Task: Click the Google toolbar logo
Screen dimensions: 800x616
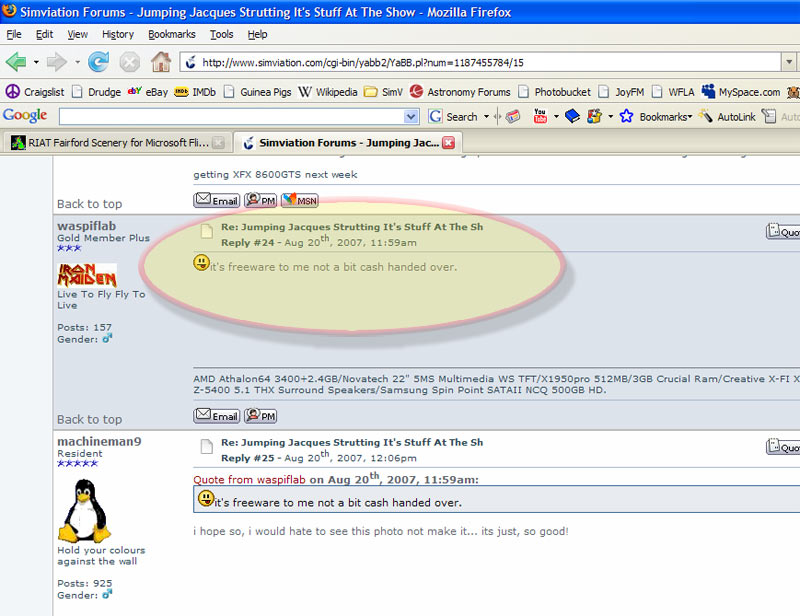Action: click(x=25, y=115)
